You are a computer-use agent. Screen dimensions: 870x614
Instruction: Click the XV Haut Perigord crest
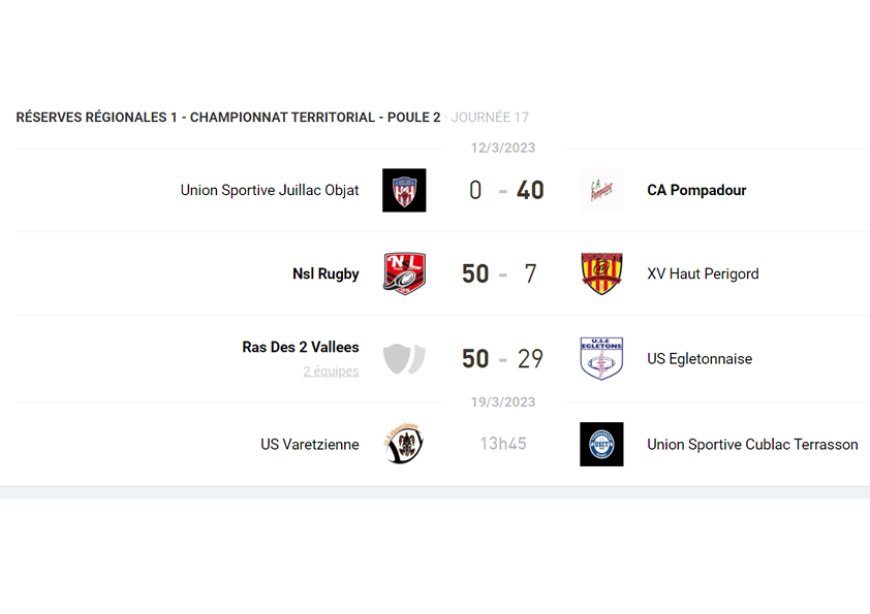pos(601,274)
